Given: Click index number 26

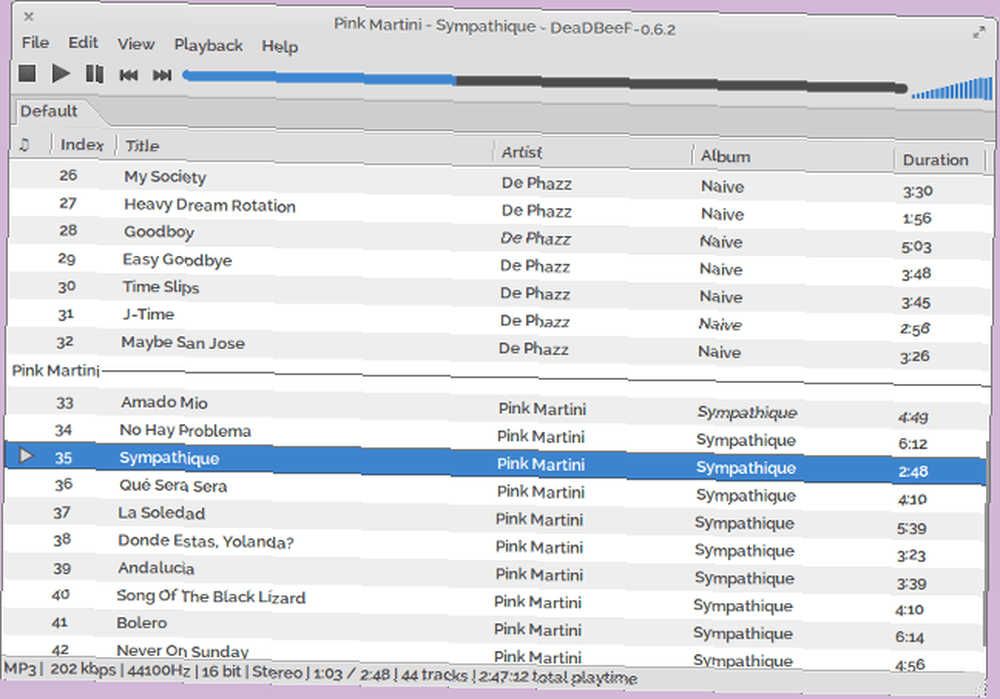Looking at the screenshot, I should [x=68, y=175].
